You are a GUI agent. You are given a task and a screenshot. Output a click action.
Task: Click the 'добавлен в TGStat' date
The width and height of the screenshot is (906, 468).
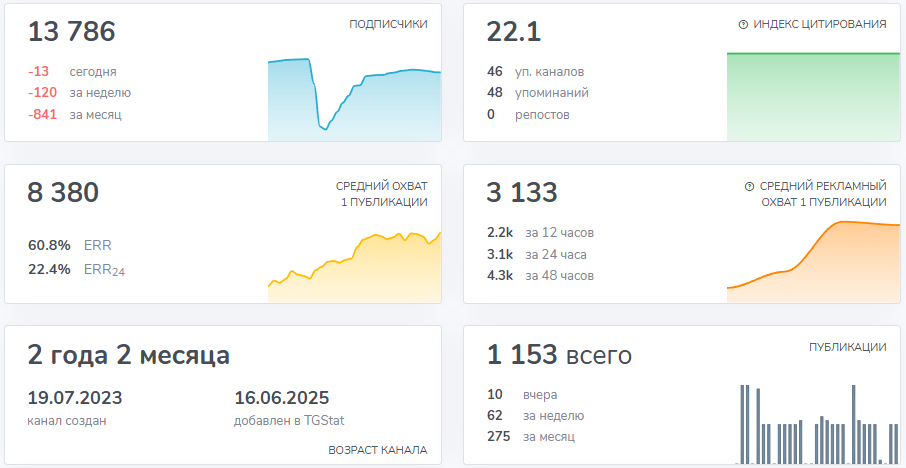(281, 398)
